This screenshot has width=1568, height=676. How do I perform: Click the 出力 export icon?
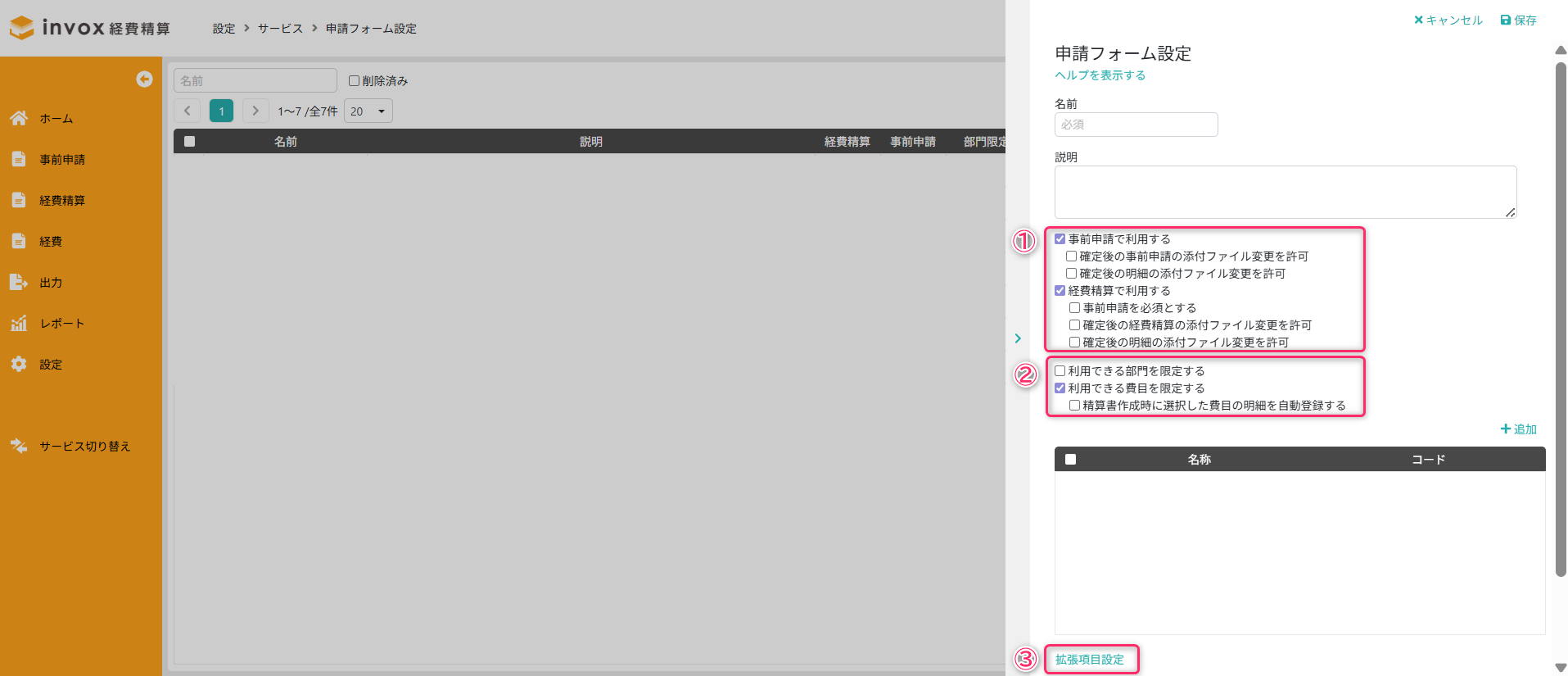click(19, 282)
